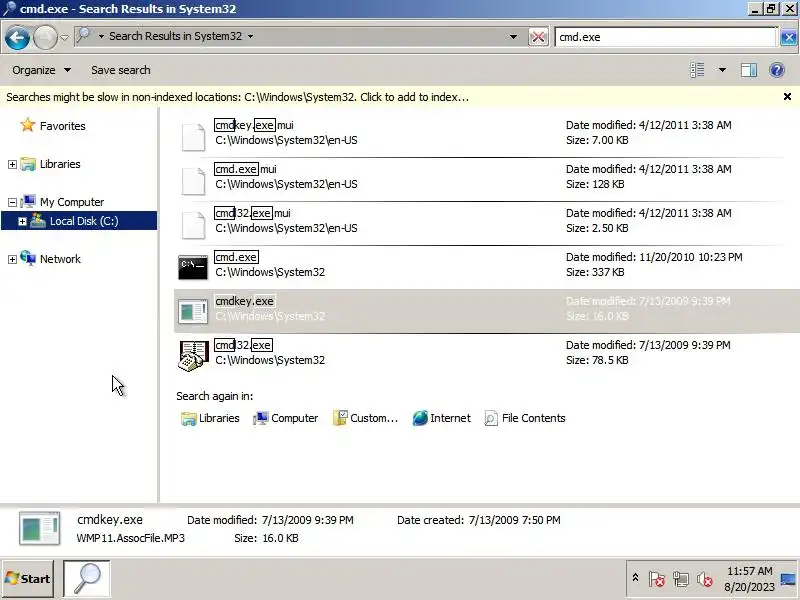Select Local Disk (C:) in the tree
The height and width of the screenshot is (600, 800).
coord(84,221)
